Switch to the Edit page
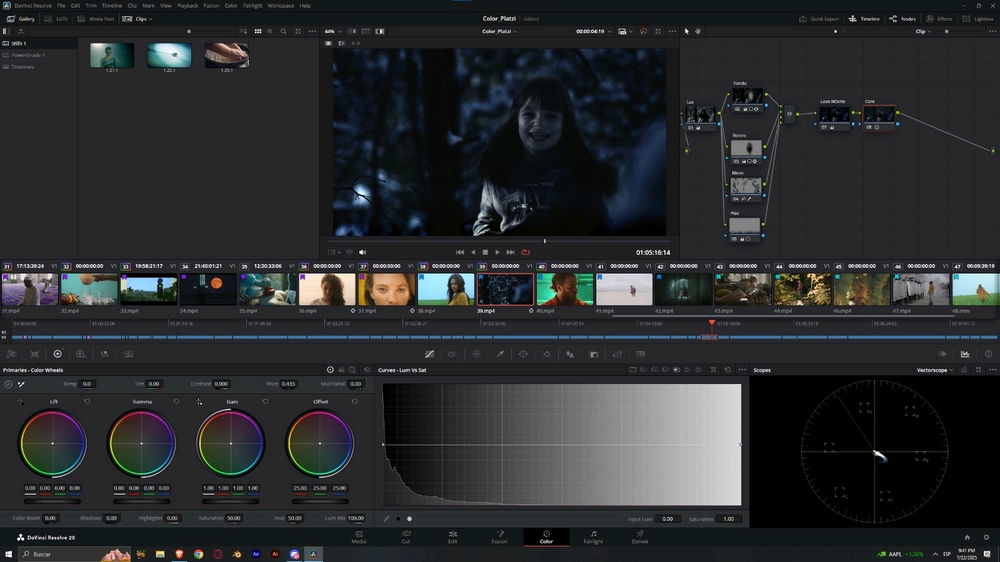Image resolution: width=1000 pixels, height=562 pixels. (453, 537)
